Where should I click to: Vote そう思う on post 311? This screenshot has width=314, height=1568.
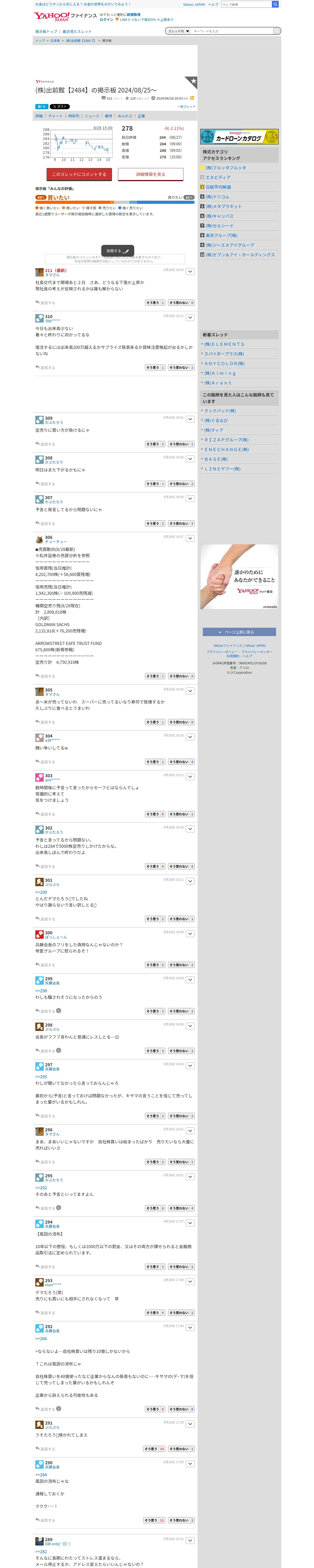(x=155, y=303)
